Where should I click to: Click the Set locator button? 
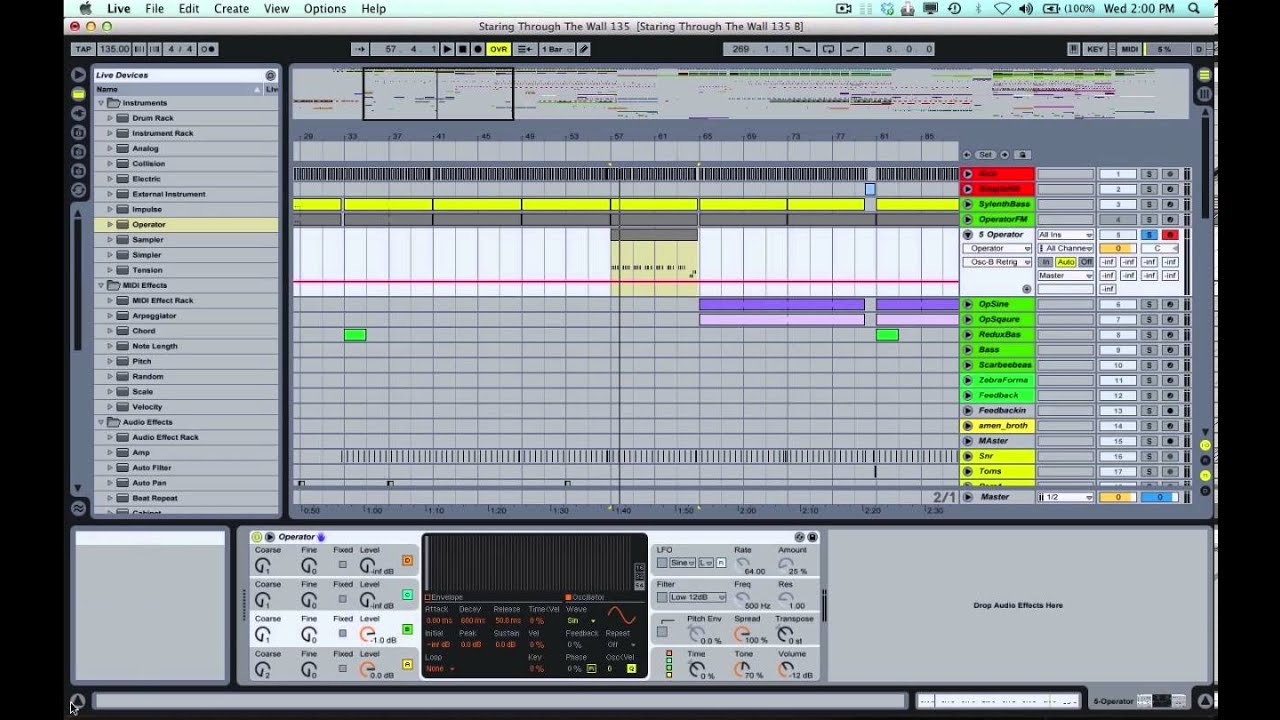(x=986, y=155)
